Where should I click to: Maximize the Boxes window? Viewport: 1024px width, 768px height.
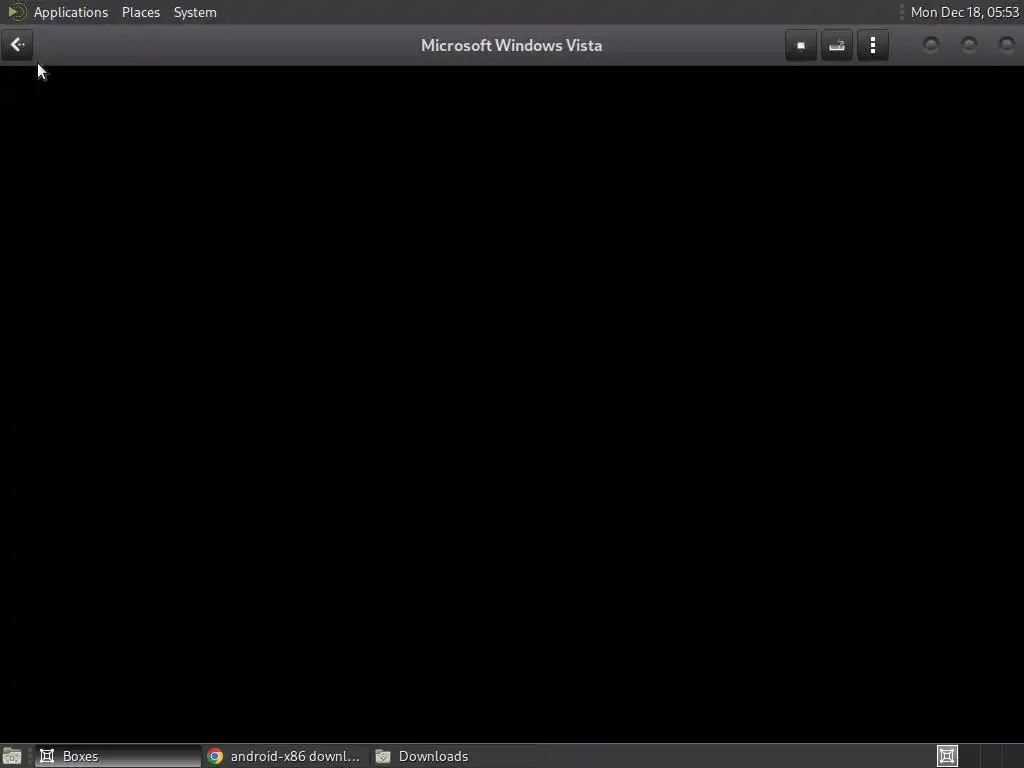[968, 45]
